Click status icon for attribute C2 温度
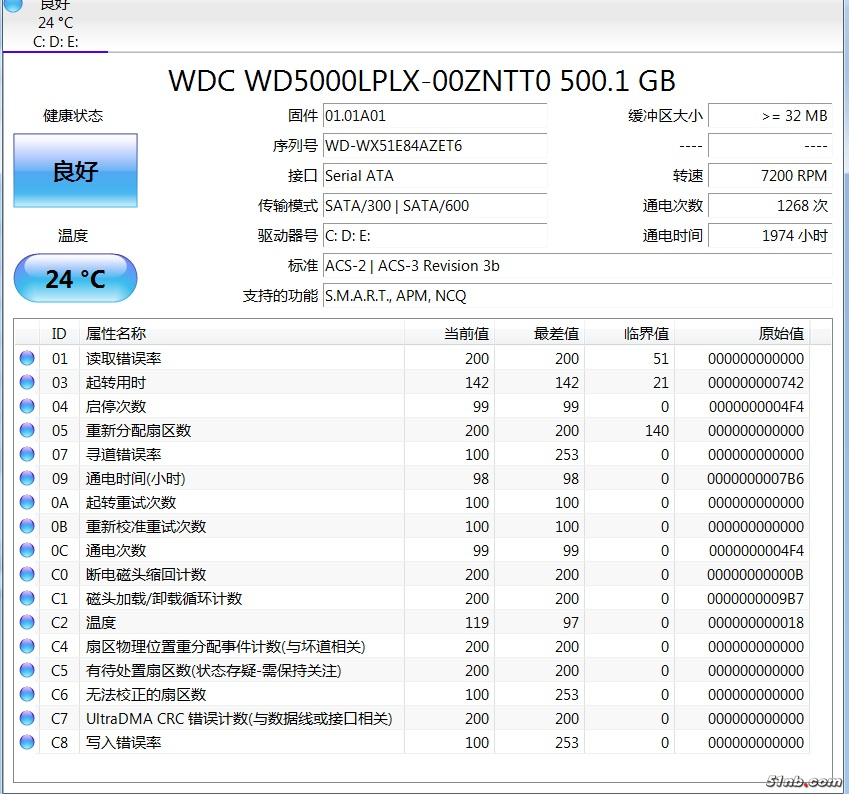 click(x=27, y=622)
